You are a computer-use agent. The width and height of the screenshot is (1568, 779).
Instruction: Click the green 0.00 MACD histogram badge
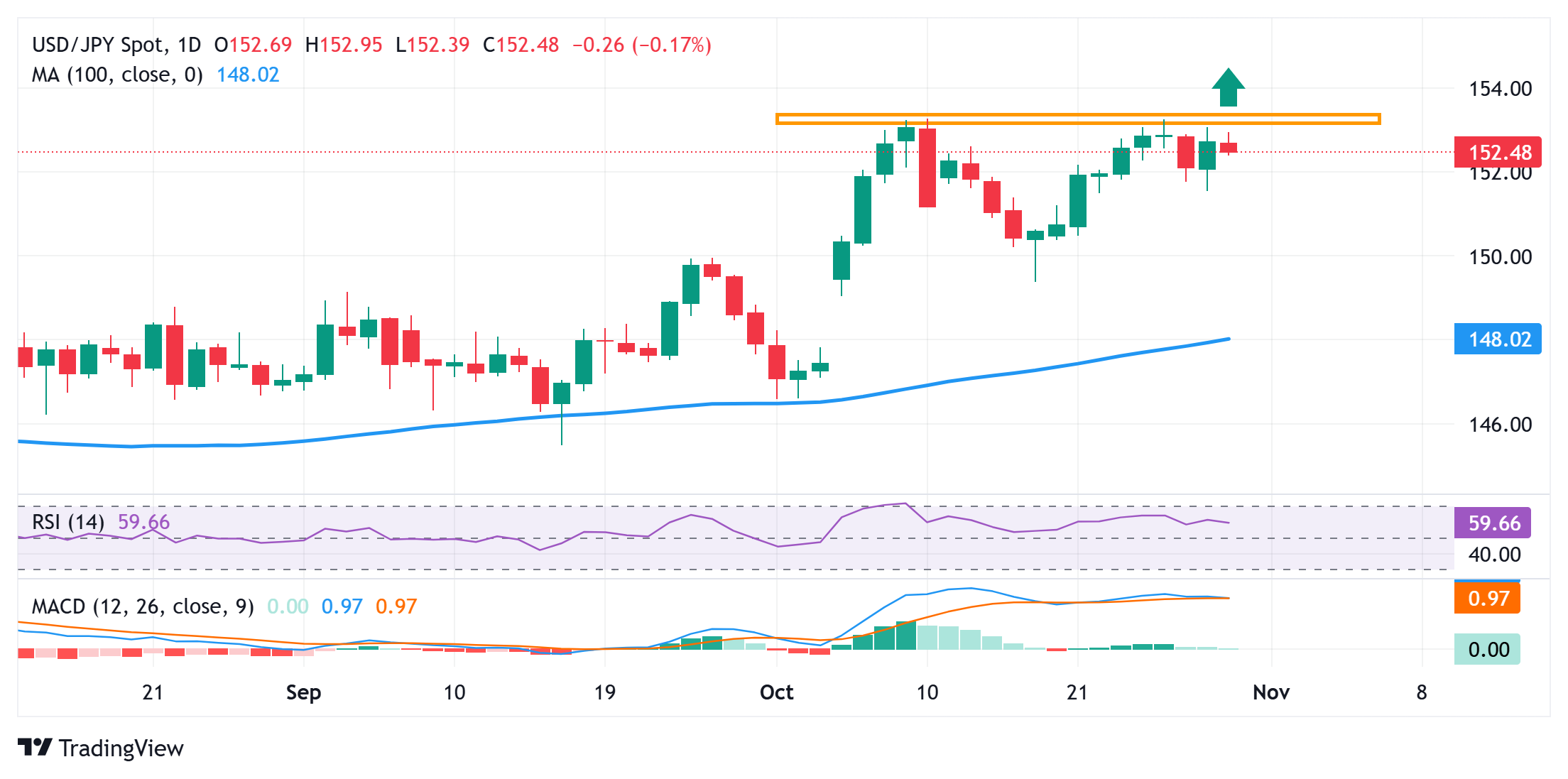1488,650
